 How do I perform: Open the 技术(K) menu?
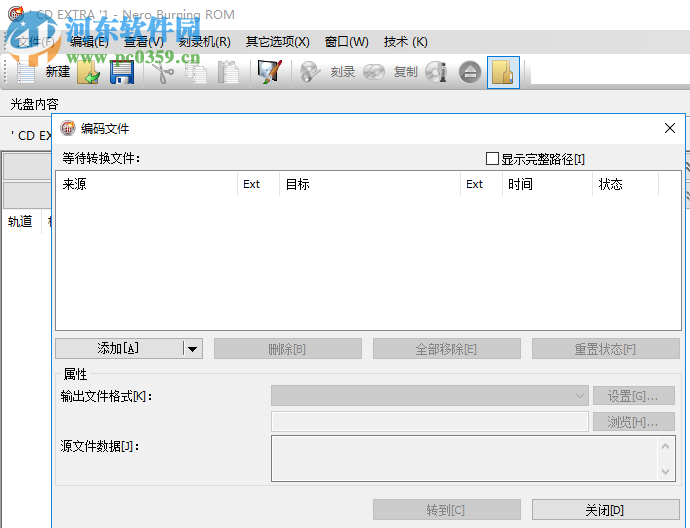click(405, 42)
